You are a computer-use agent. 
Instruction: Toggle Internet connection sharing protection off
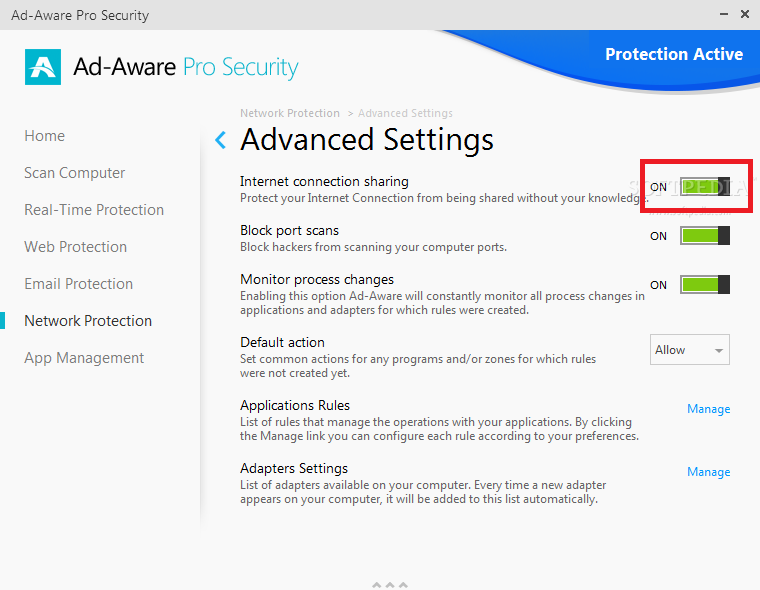pos(705,187)
